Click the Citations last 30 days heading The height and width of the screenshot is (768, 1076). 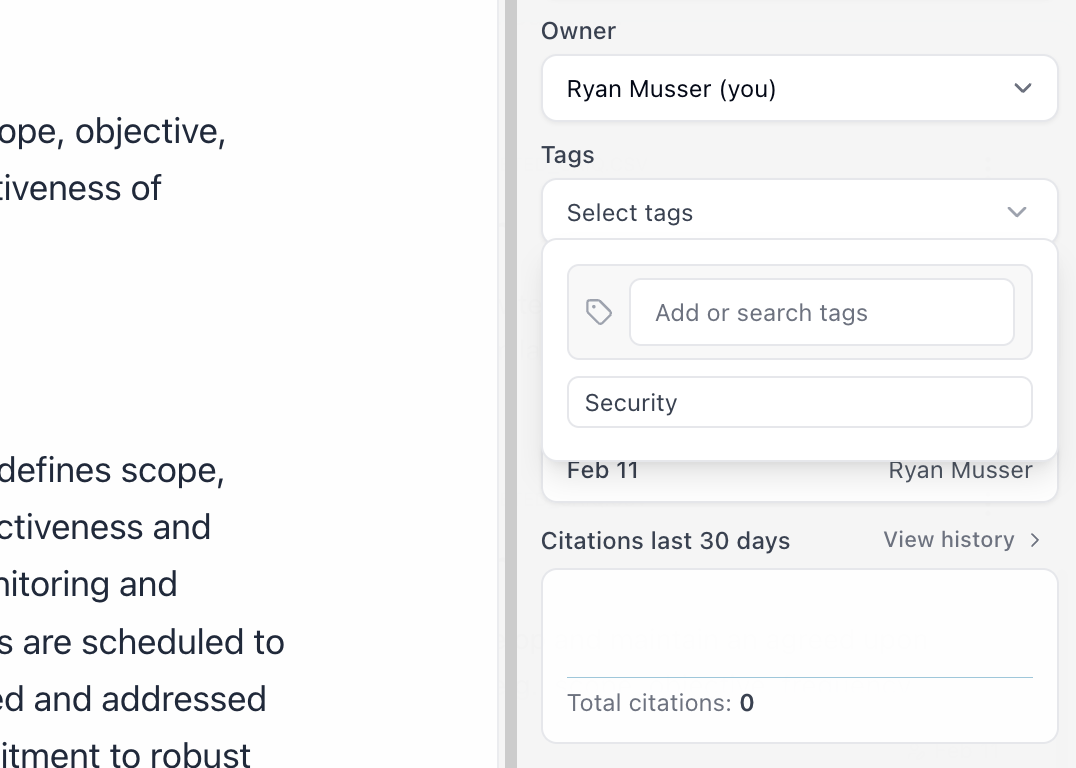coord(665,540)
